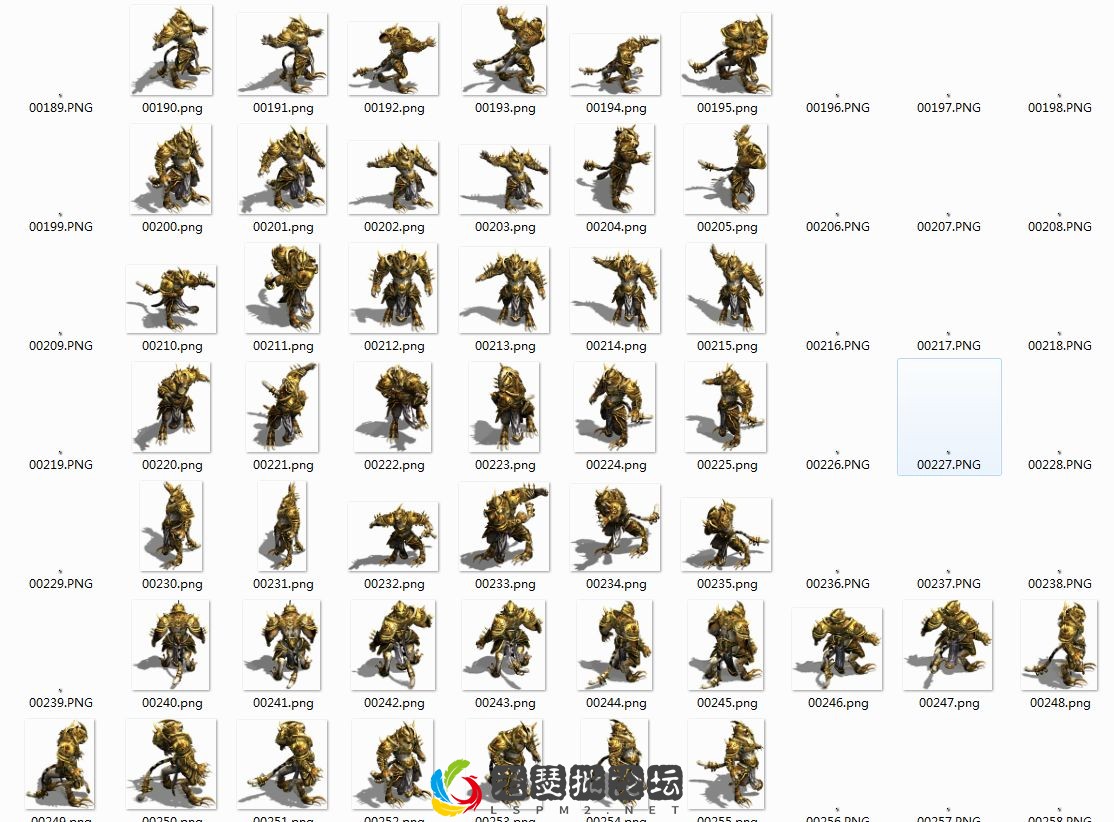
Task: Select the 00246.png thumbnail
Action: (x=837, y=649)
